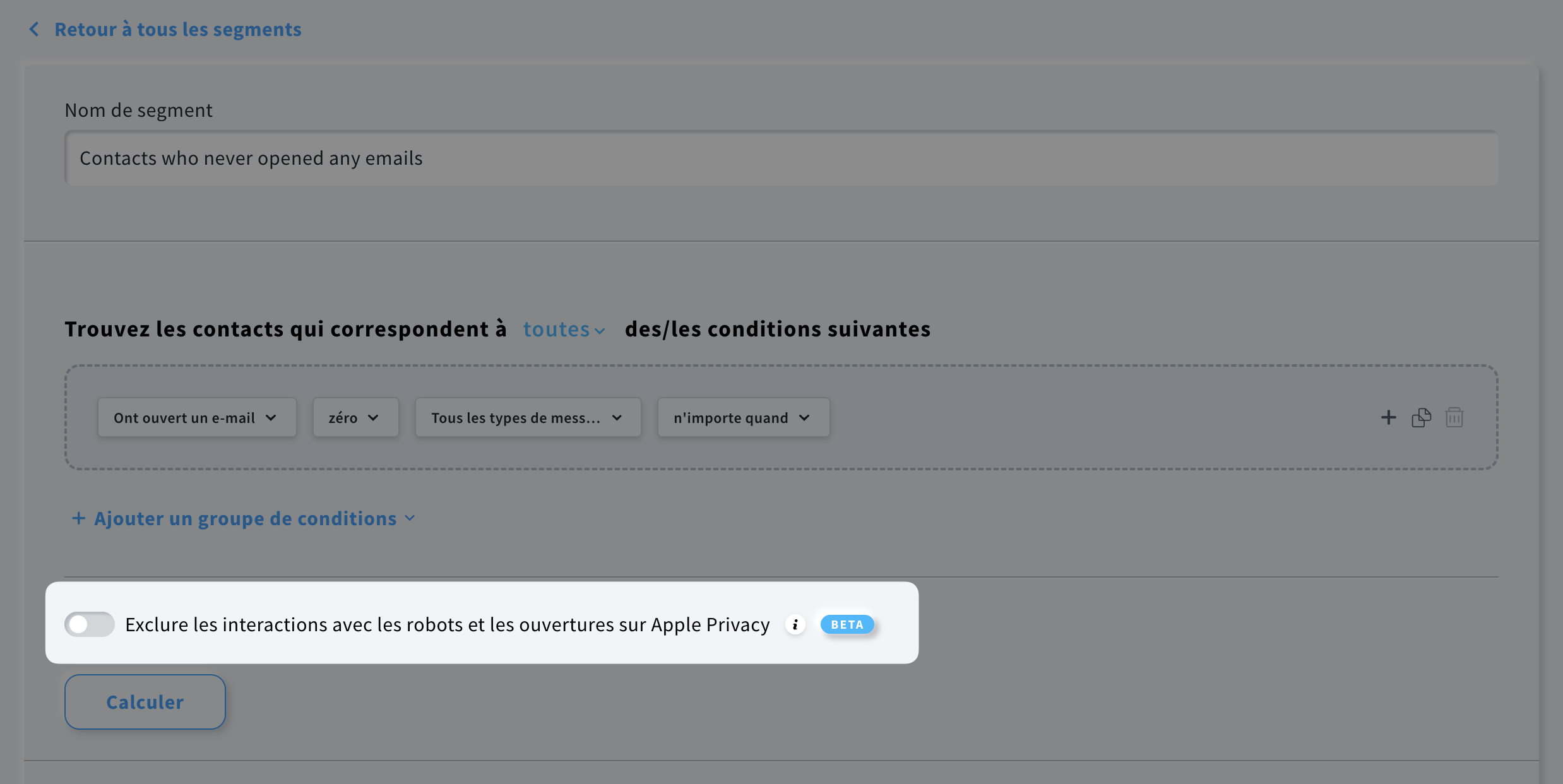Viewport: 1563px width, 784px height.
Task: Click the Calculer button
Action: 145,701
